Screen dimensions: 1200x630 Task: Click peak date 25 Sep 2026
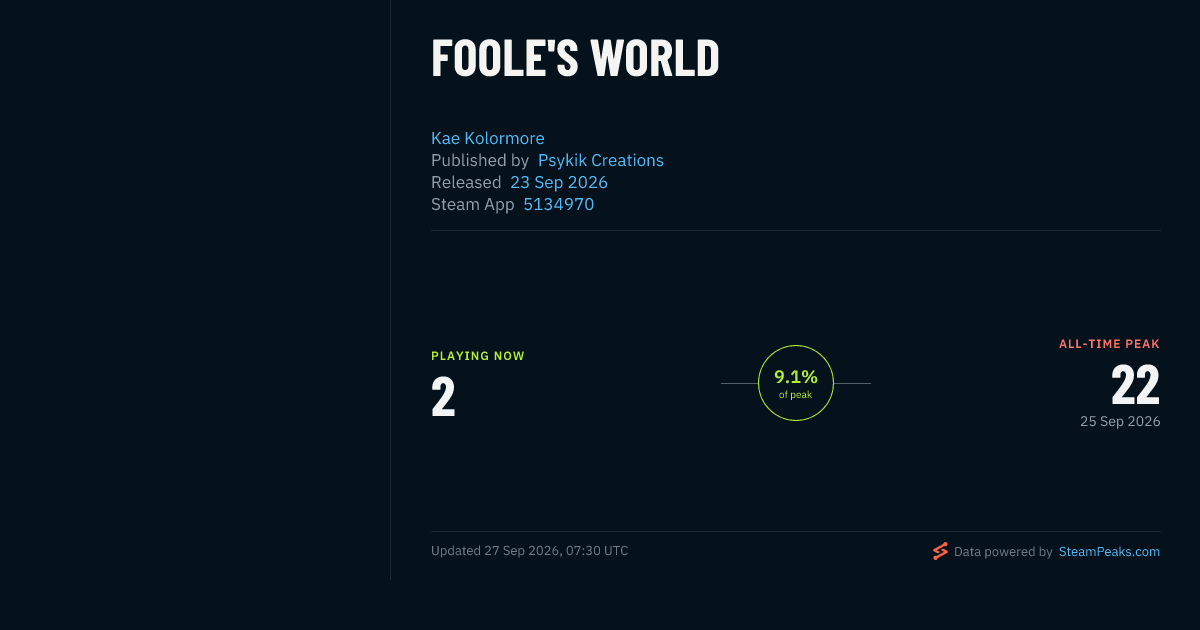tap(1120, 422)
